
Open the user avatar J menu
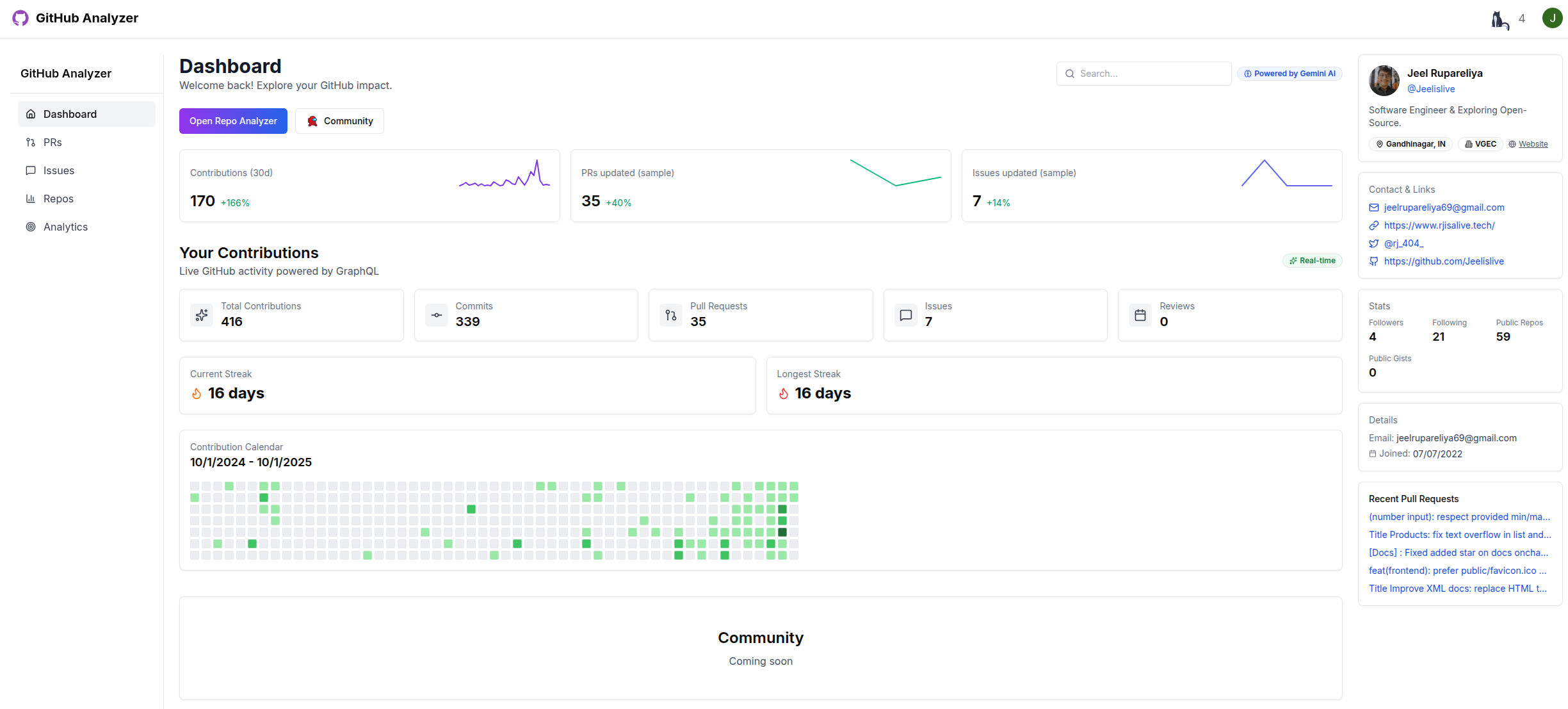1552,18
